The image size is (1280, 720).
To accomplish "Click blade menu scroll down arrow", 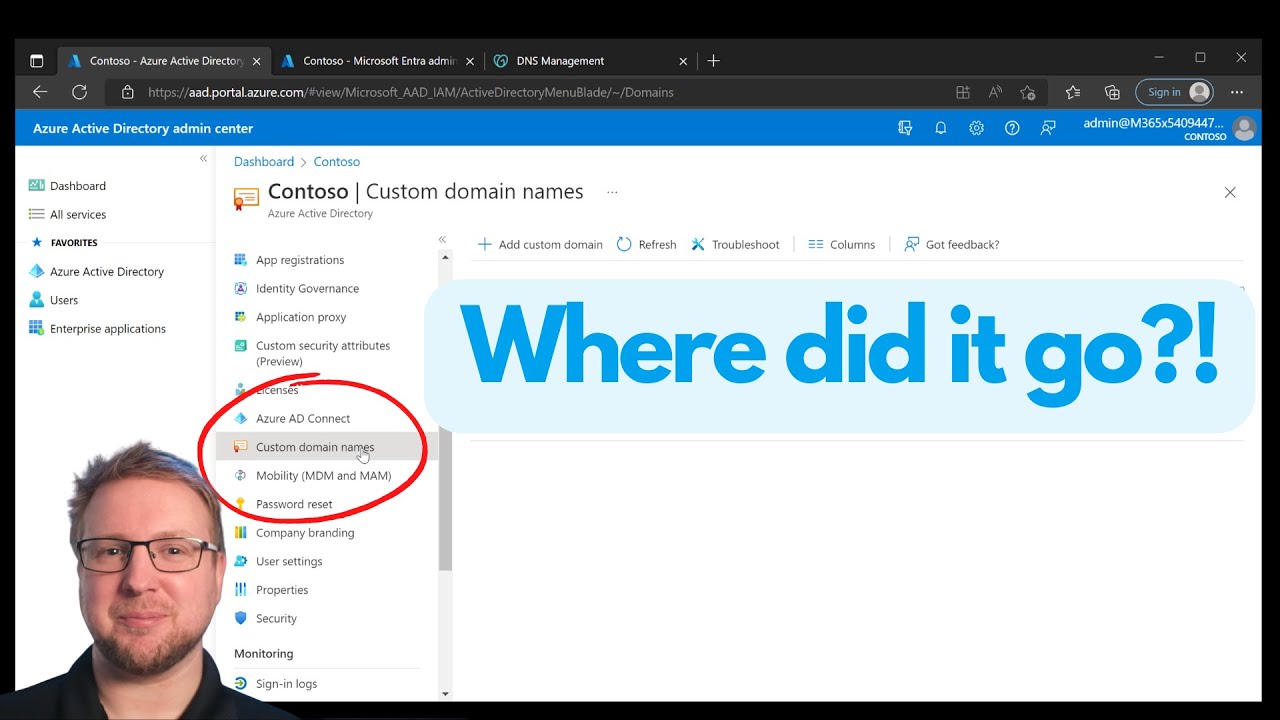I will click(x=445, y=693).
